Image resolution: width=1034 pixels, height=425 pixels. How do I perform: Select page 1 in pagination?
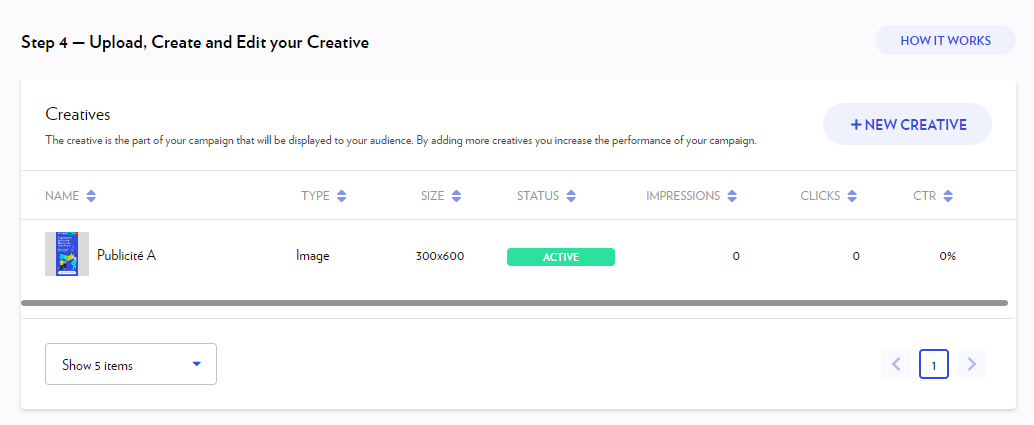(933, 365)
